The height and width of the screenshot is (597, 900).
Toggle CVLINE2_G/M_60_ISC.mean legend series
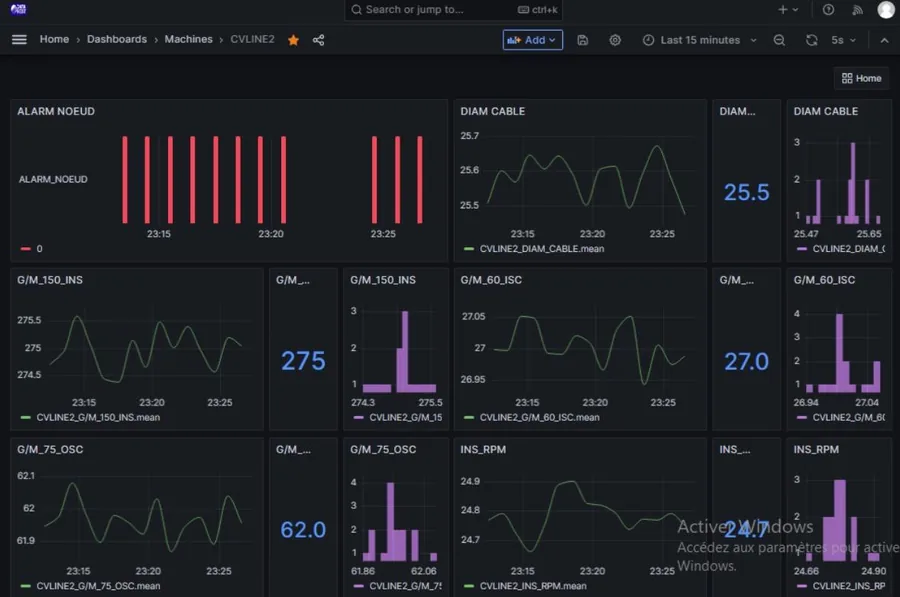(x=540, y=417)
